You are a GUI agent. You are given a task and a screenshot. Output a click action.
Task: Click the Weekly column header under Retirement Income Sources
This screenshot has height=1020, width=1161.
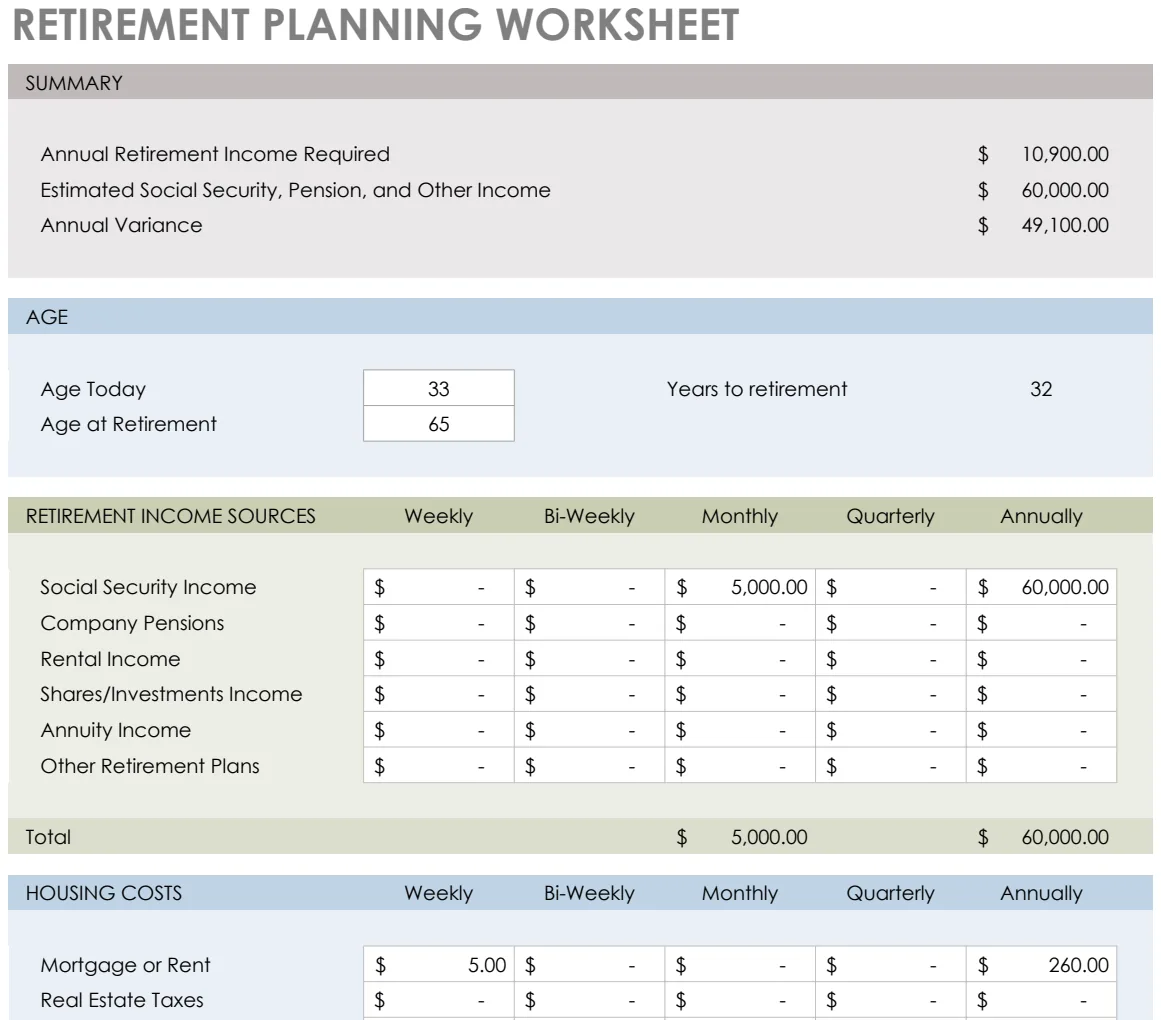[x=438, y=516]
